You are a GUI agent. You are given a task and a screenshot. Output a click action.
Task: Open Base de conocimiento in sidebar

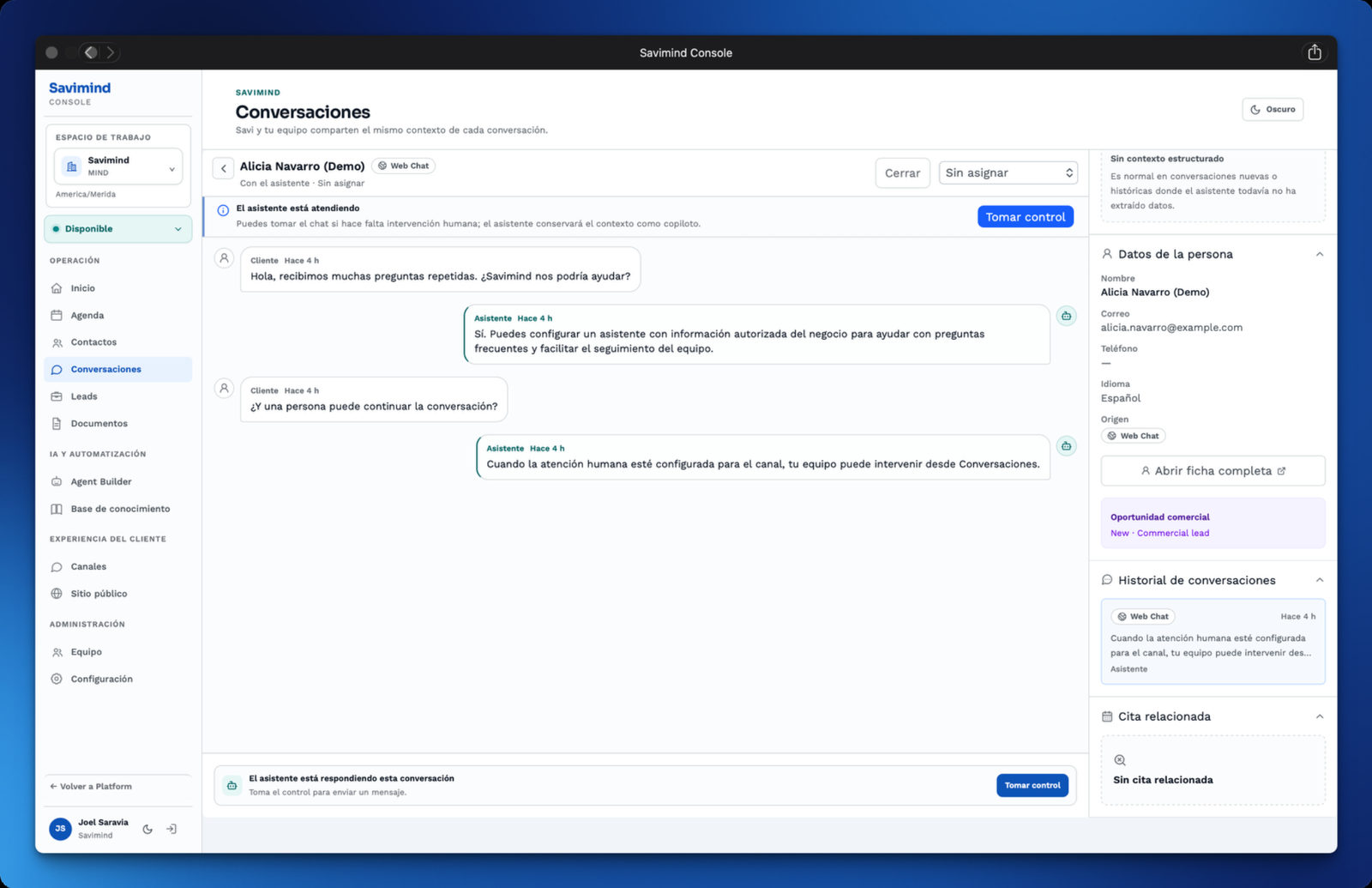pyautogui.click(x=118, y=509)
